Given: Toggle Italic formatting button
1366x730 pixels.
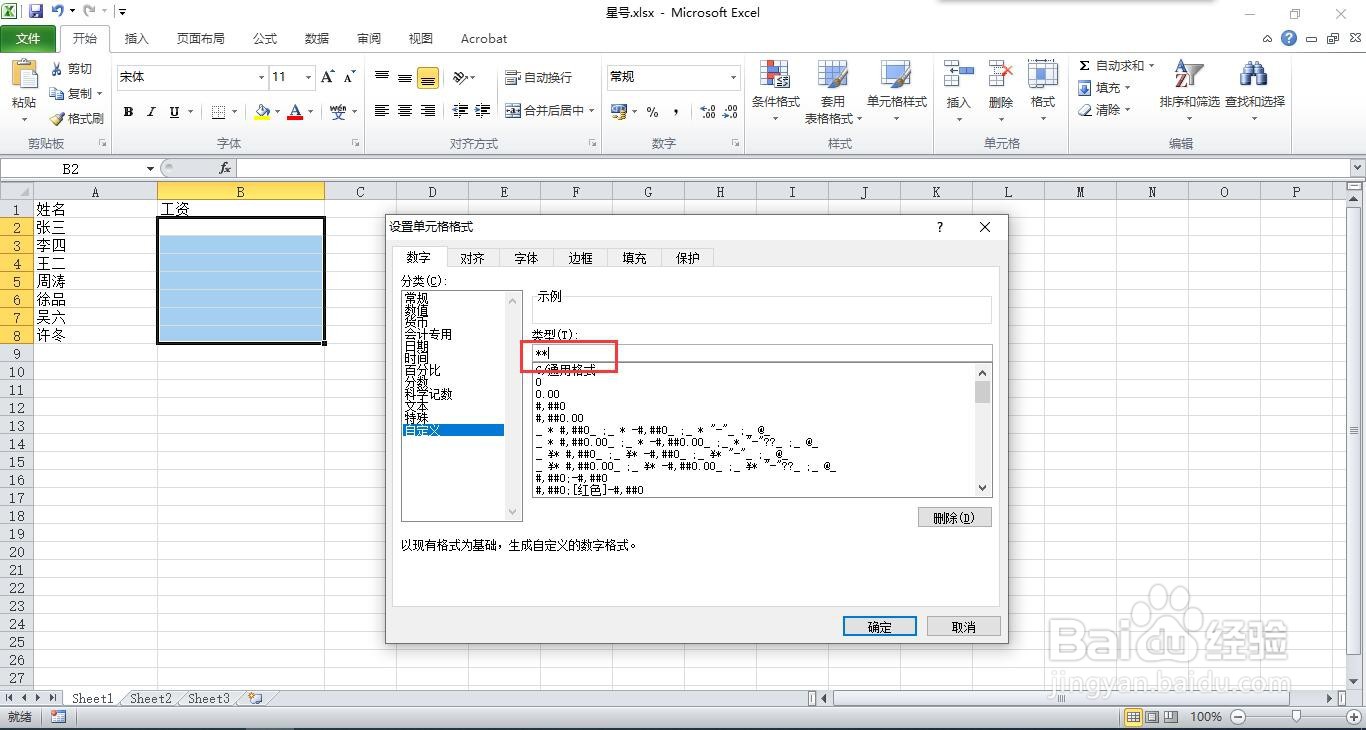Looking at the screenshot, I should 151,112.
